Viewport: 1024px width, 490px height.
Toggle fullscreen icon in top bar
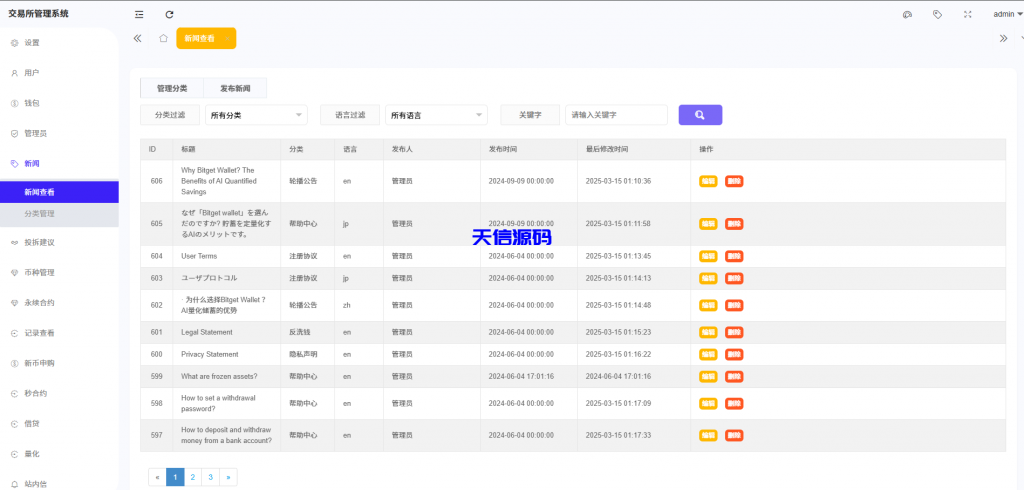pyautogui.click(x=968, y=14)
